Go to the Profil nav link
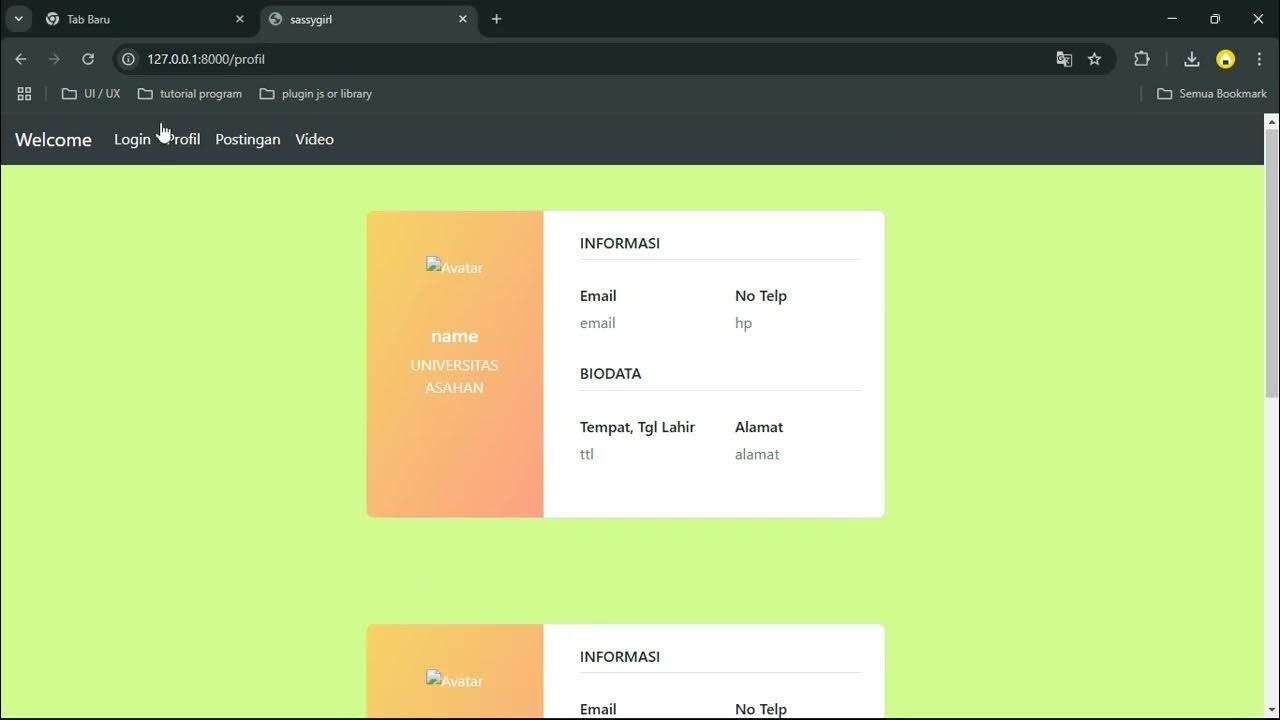Screen dimensions: 1280x720 tap(183, 140)
